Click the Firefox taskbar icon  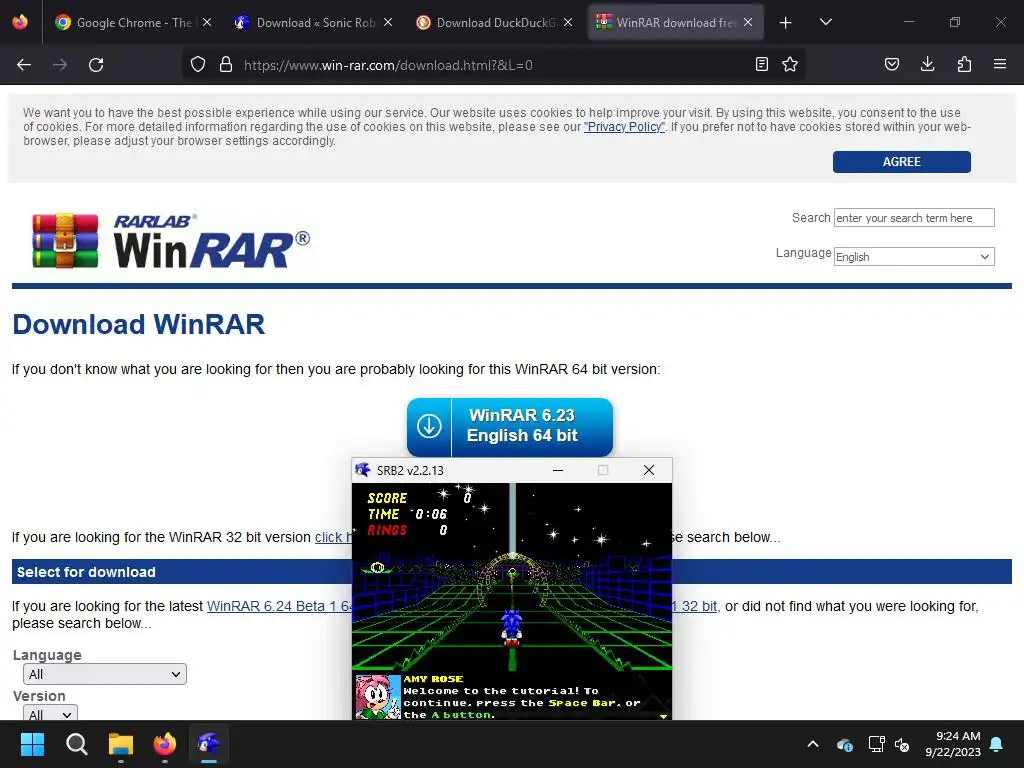(165, 744)
